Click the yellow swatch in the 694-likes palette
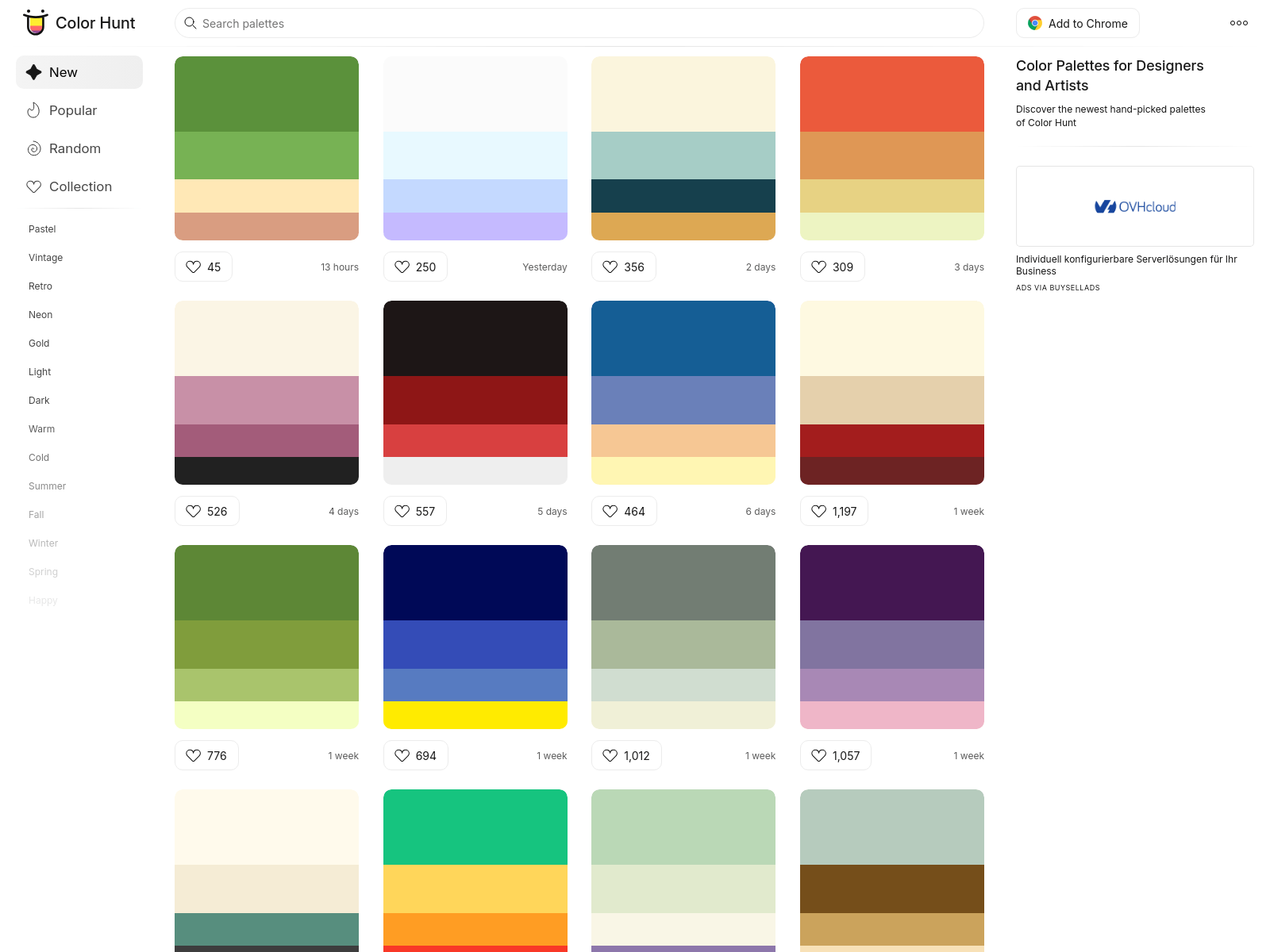Viewport: 1270px width, 952px height. coord(475,715)
